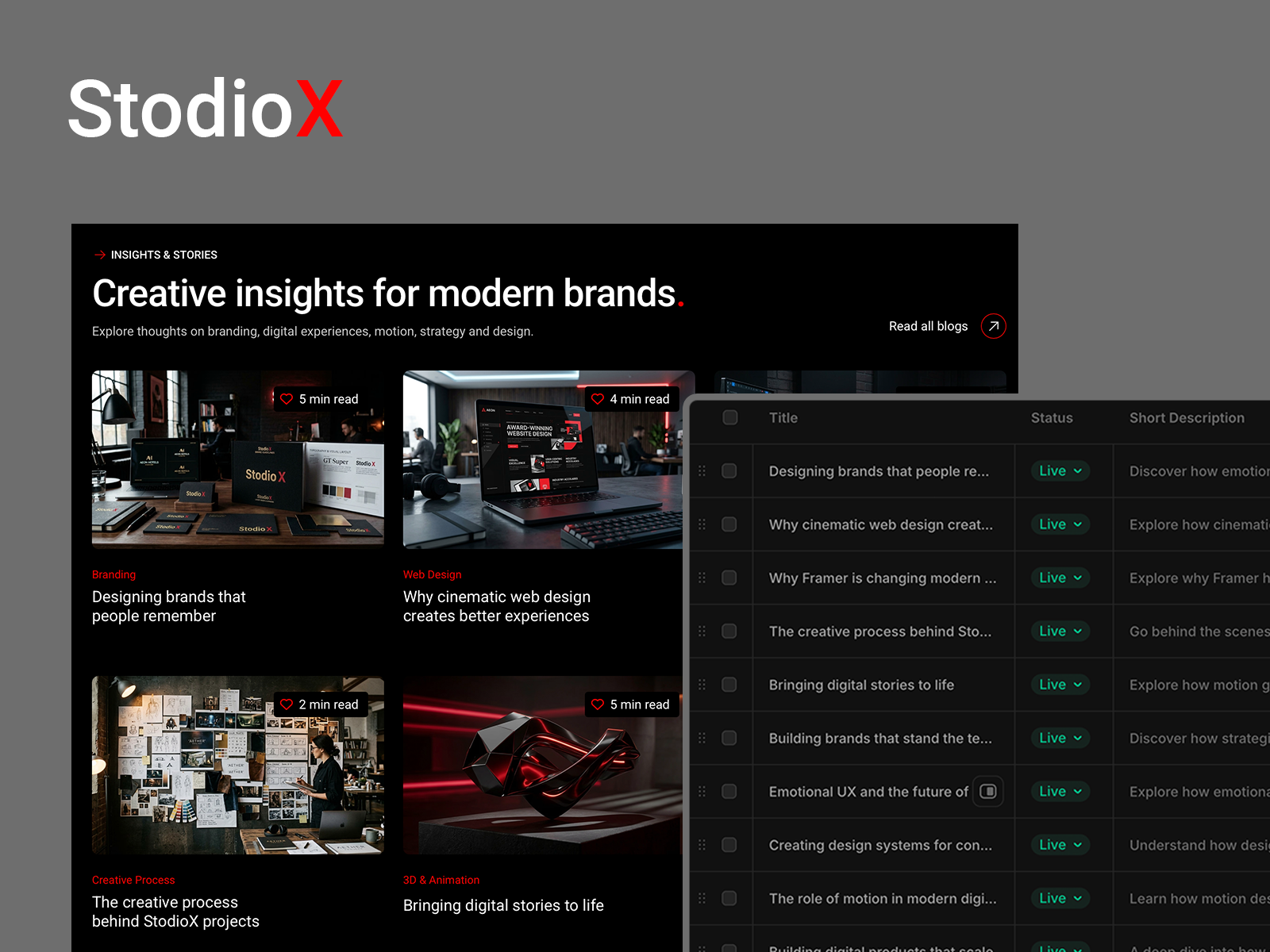Open the laptop website design thumbnail
Viewport: 1270px width, 952px height.
[543, 459]
